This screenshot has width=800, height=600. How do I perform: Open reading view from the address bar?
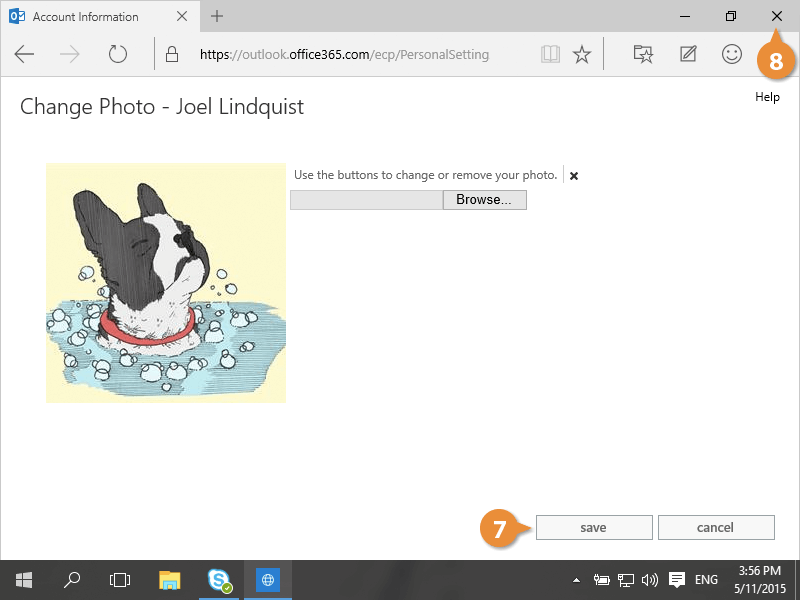pos(549,54)
